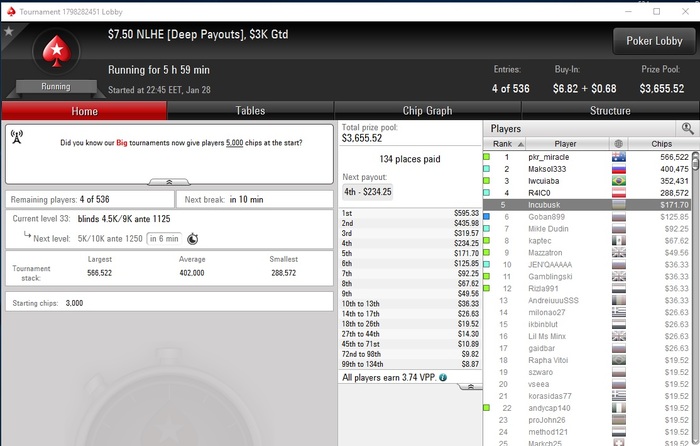700x446 pixels.
Task: Click the PokerStars spade logo
Action: point(56,51)
